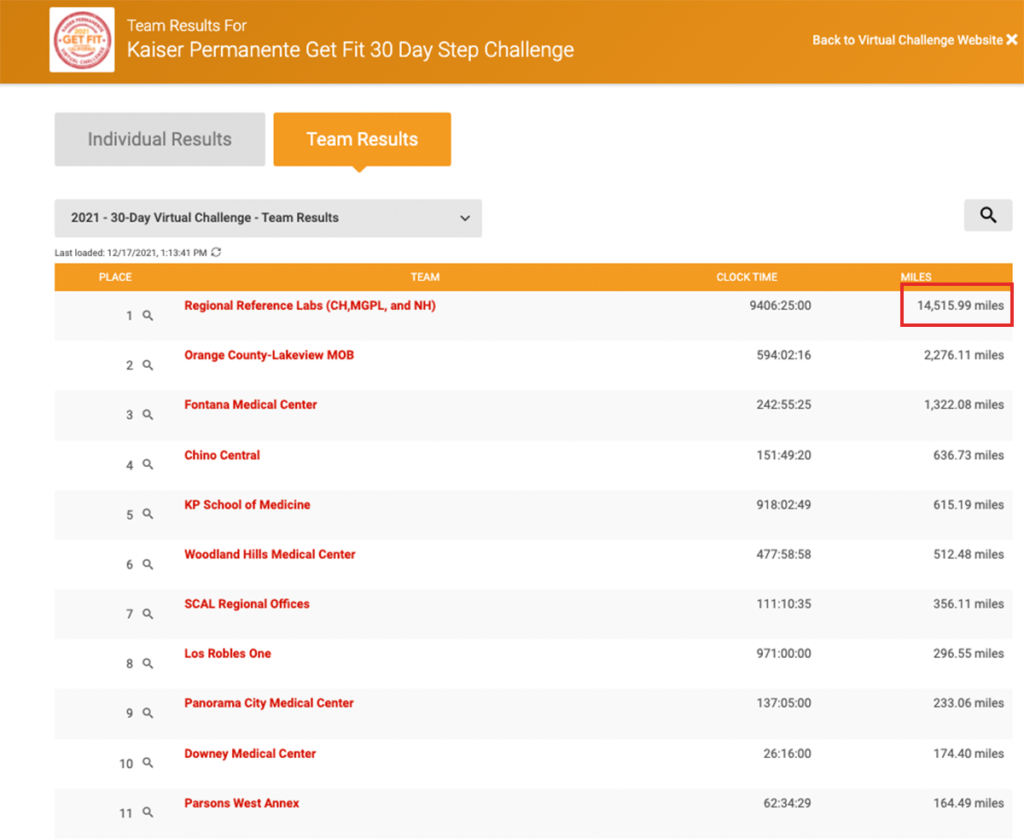Click the 615.19 miles value
This screenshot has width=1024, height=839.
click(x=968, y=505)
